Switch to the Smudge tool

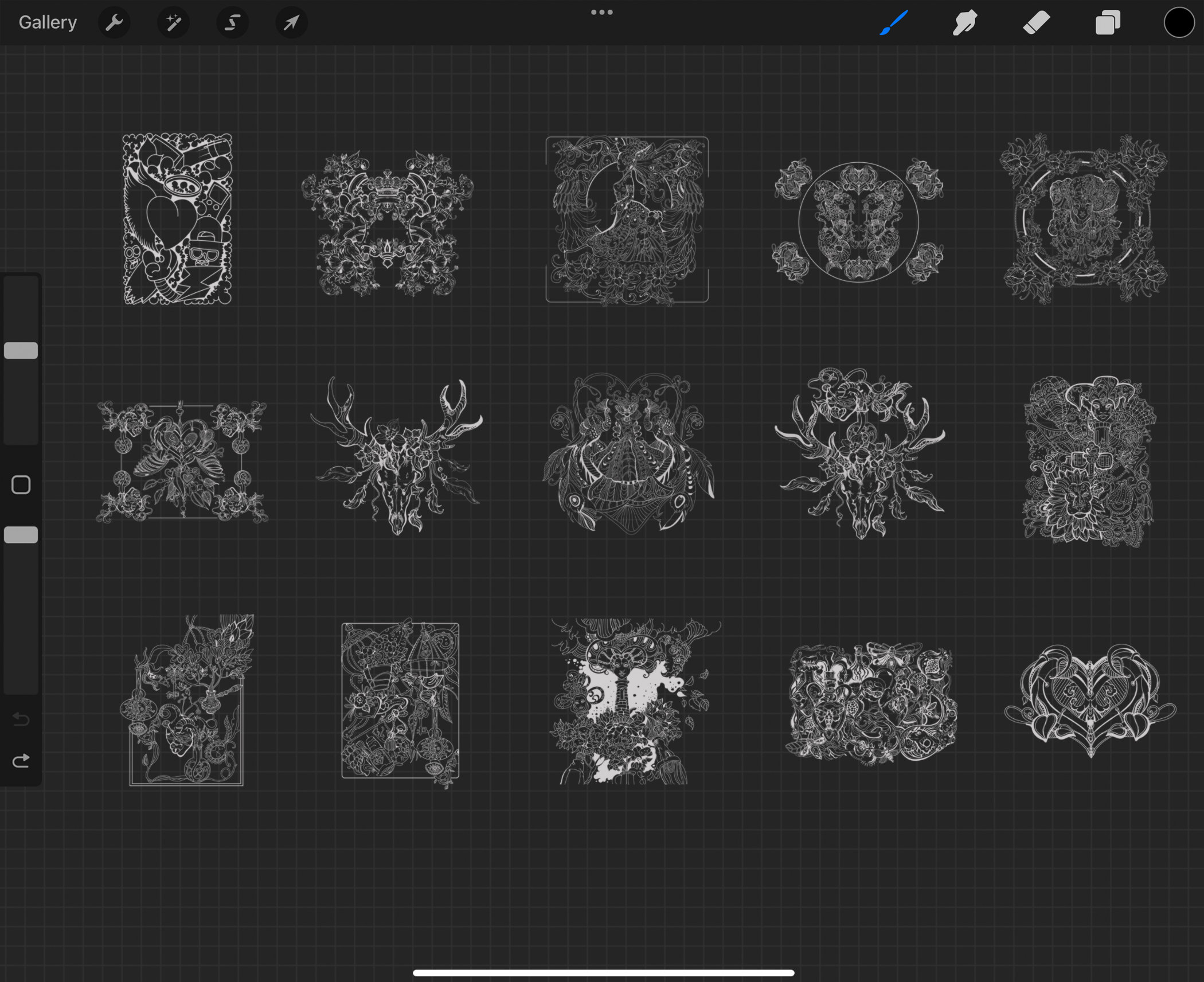click(964, 23)
